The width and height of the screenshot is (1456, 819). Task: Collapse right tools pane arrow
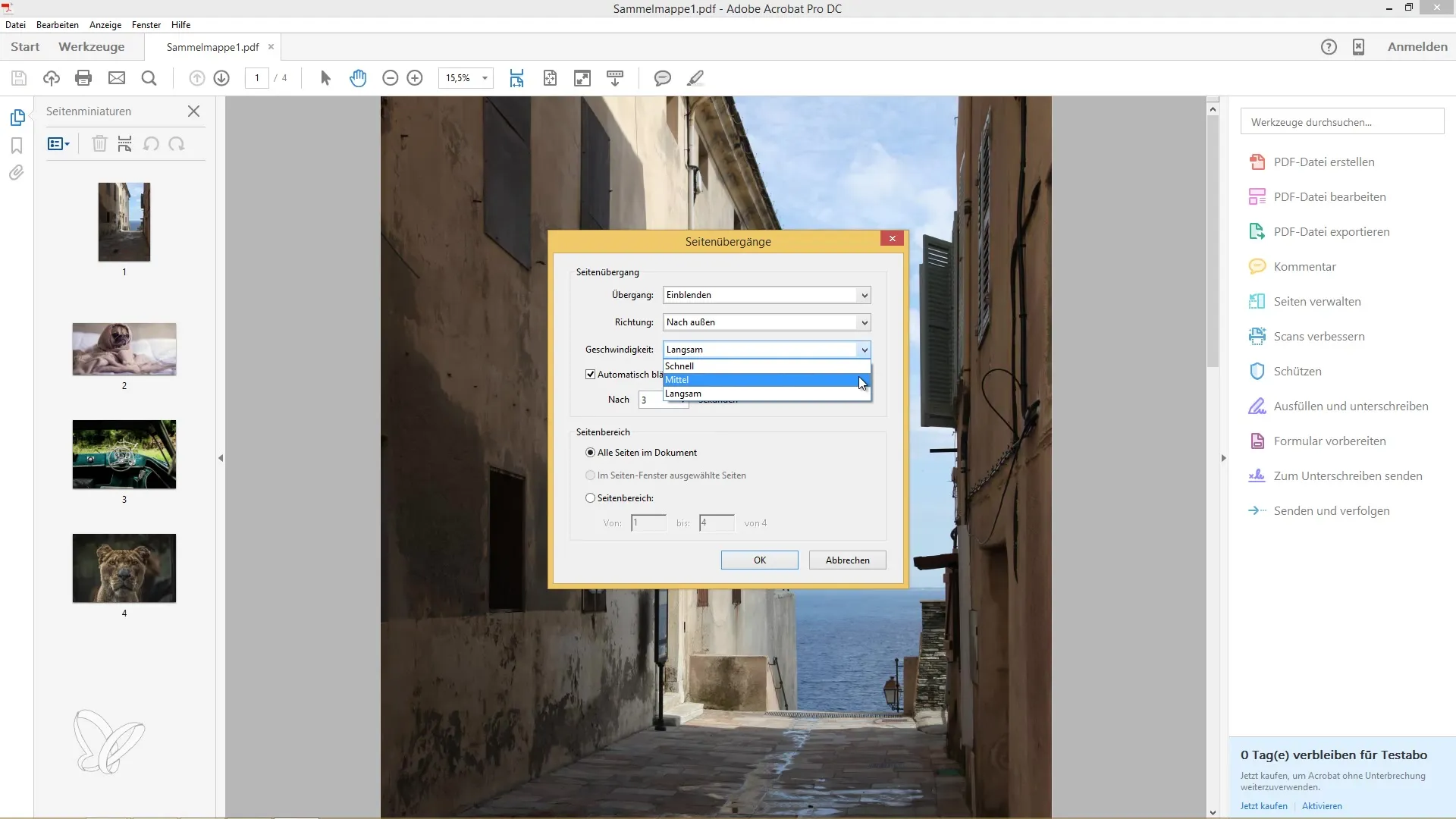[1223, 458]
